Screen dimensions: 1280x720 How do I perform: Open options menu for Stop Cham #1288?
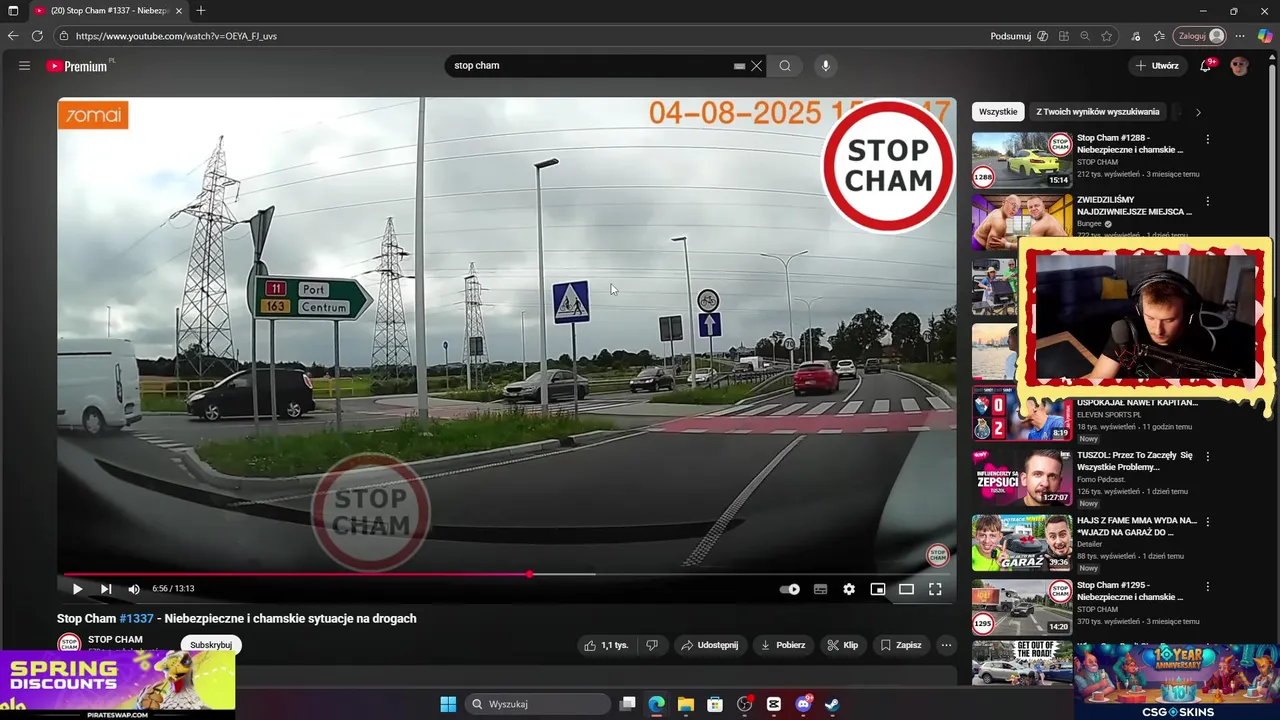pos(1208,140)
